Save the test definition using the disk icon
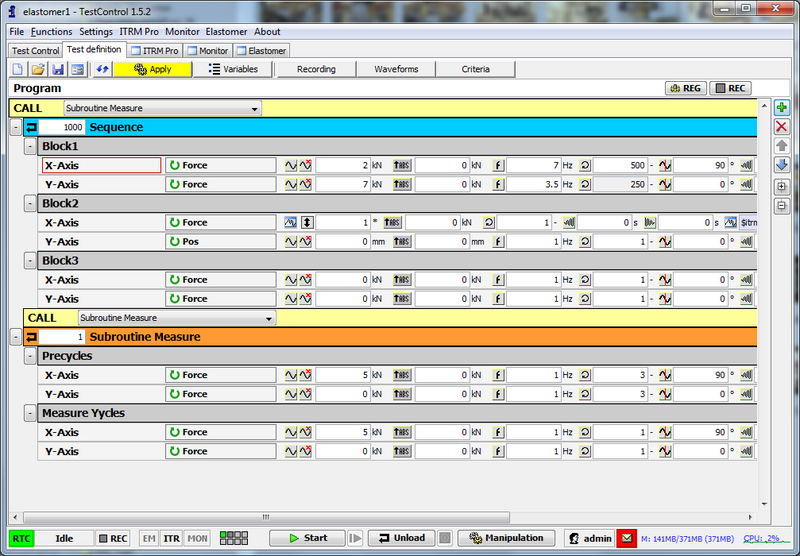The width and height of the screenshot is (800, 556). 58,69
